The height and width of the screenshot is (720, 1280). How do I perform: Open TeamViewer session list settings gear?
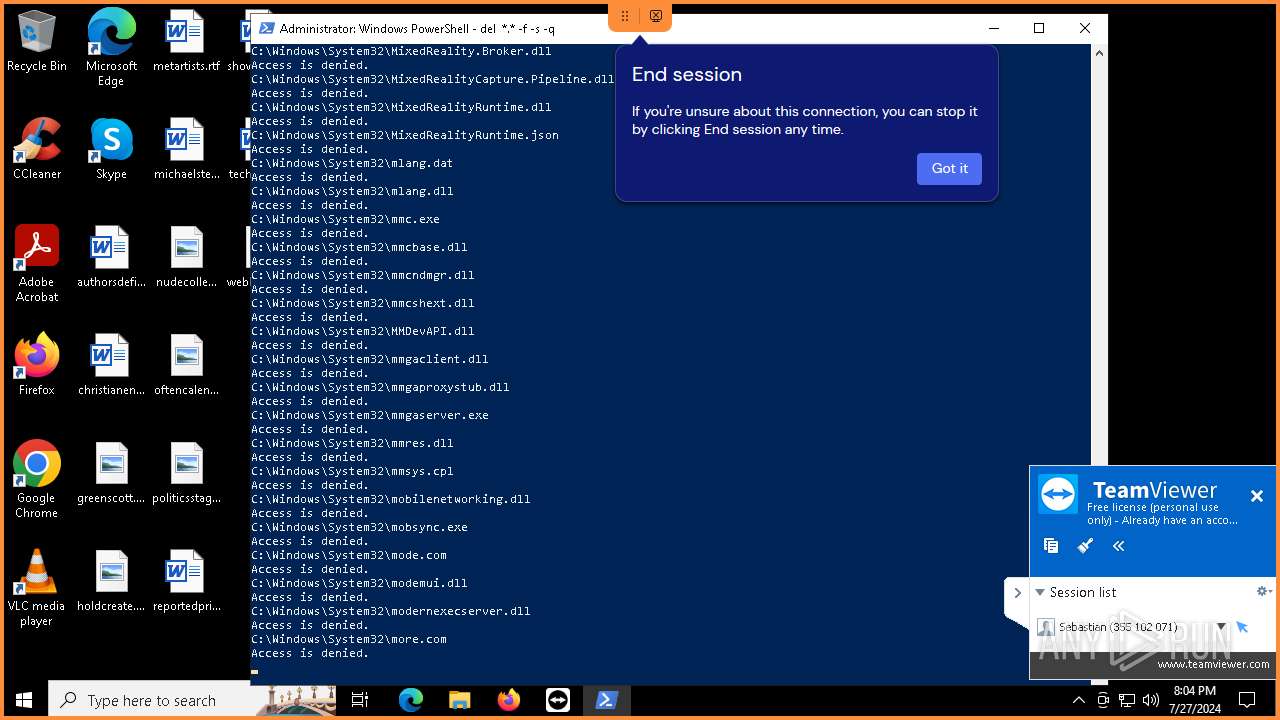1264,592
